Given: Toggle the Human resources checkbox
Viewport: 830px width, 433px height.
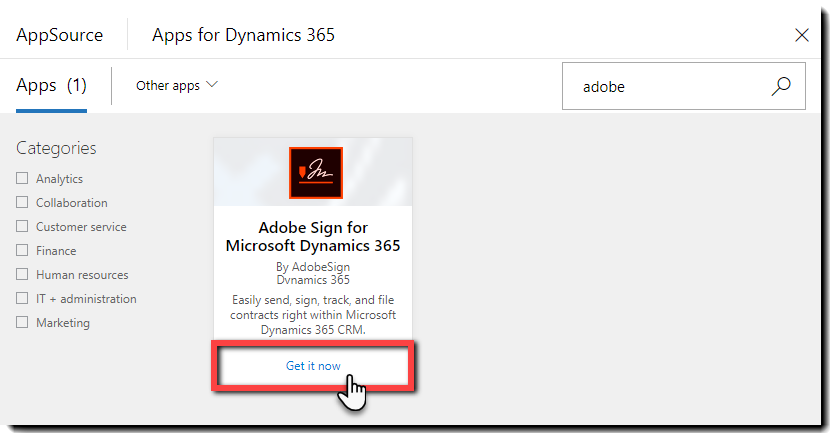Looking at the screenshot, I should click(x=22, y=274).
